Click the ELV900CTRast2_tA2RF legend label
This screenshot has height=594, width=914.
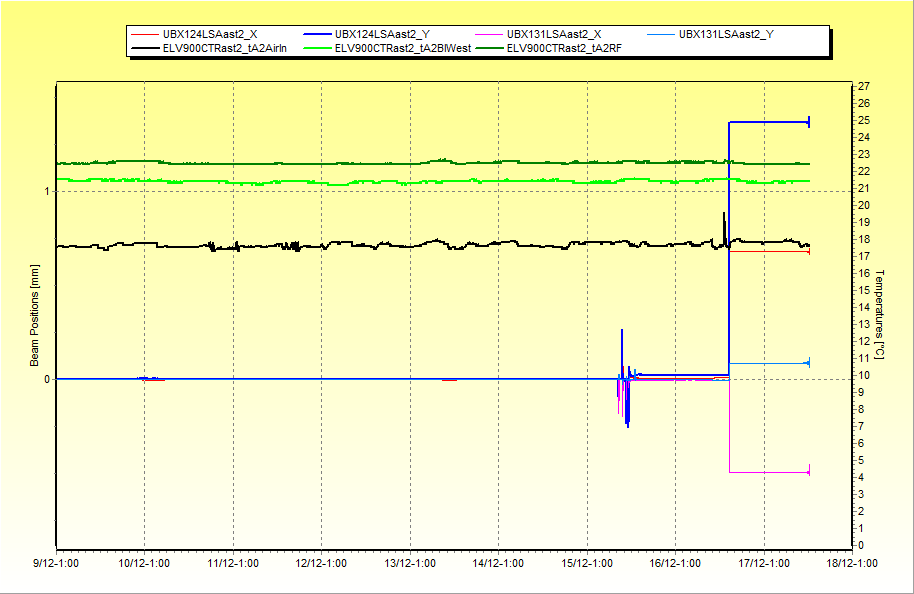pyautogui.click(x=564, y=47)
